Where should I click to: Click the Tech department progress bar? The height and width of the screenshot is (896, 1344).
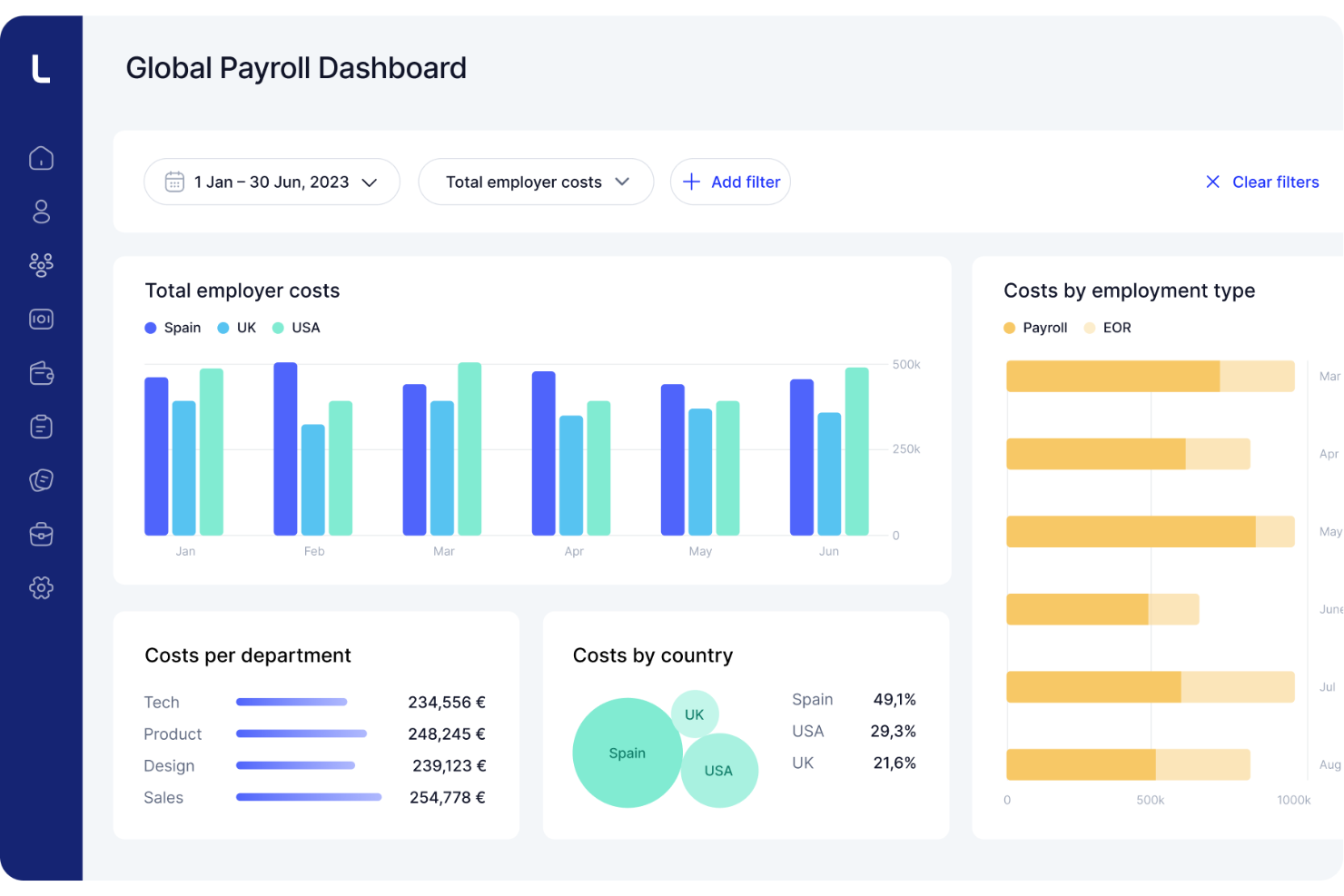point(292,702)
